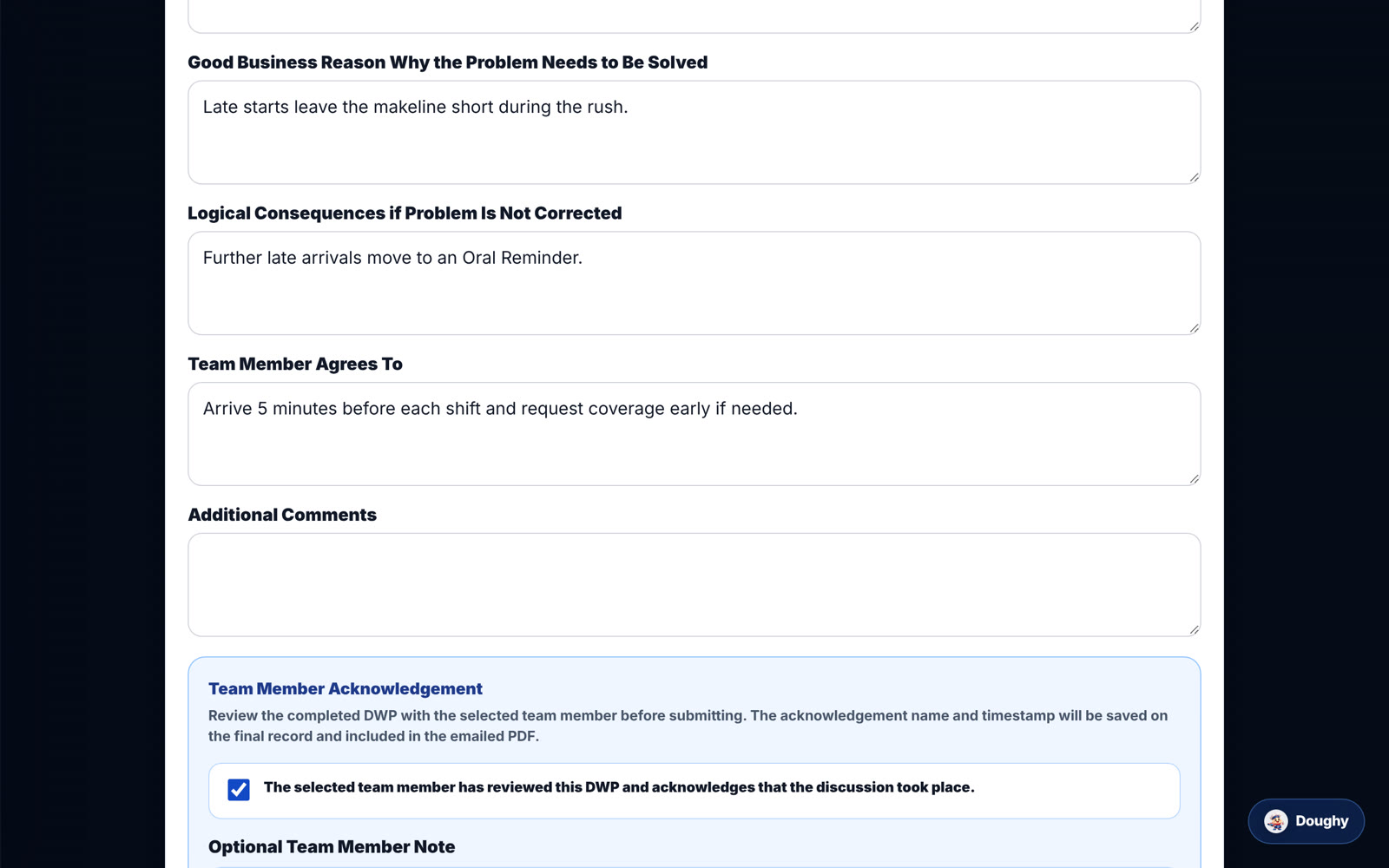This screenshot has height=868, width=1389.
Task: Click the 'selected team member has reviewed' statement
Action: pyautogui.click(x=619, y=787)
